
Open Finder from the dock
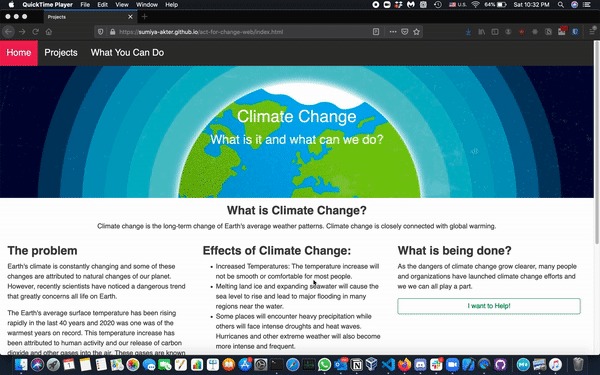[x=21, y=364]
